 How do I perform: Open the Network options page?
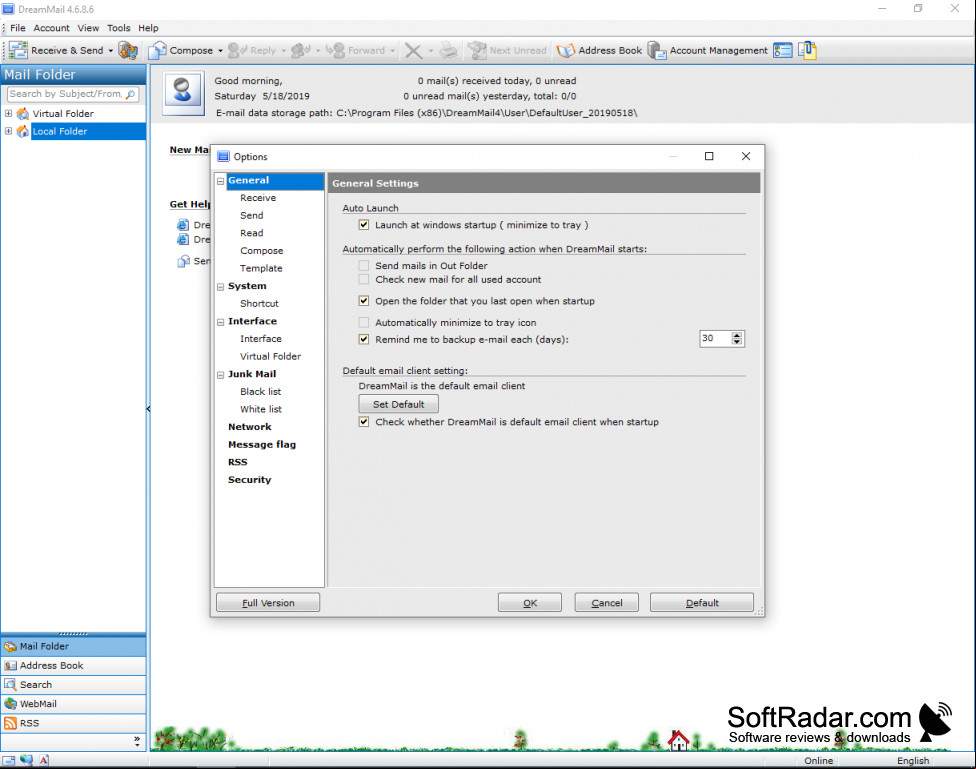(x=250, y=427)
